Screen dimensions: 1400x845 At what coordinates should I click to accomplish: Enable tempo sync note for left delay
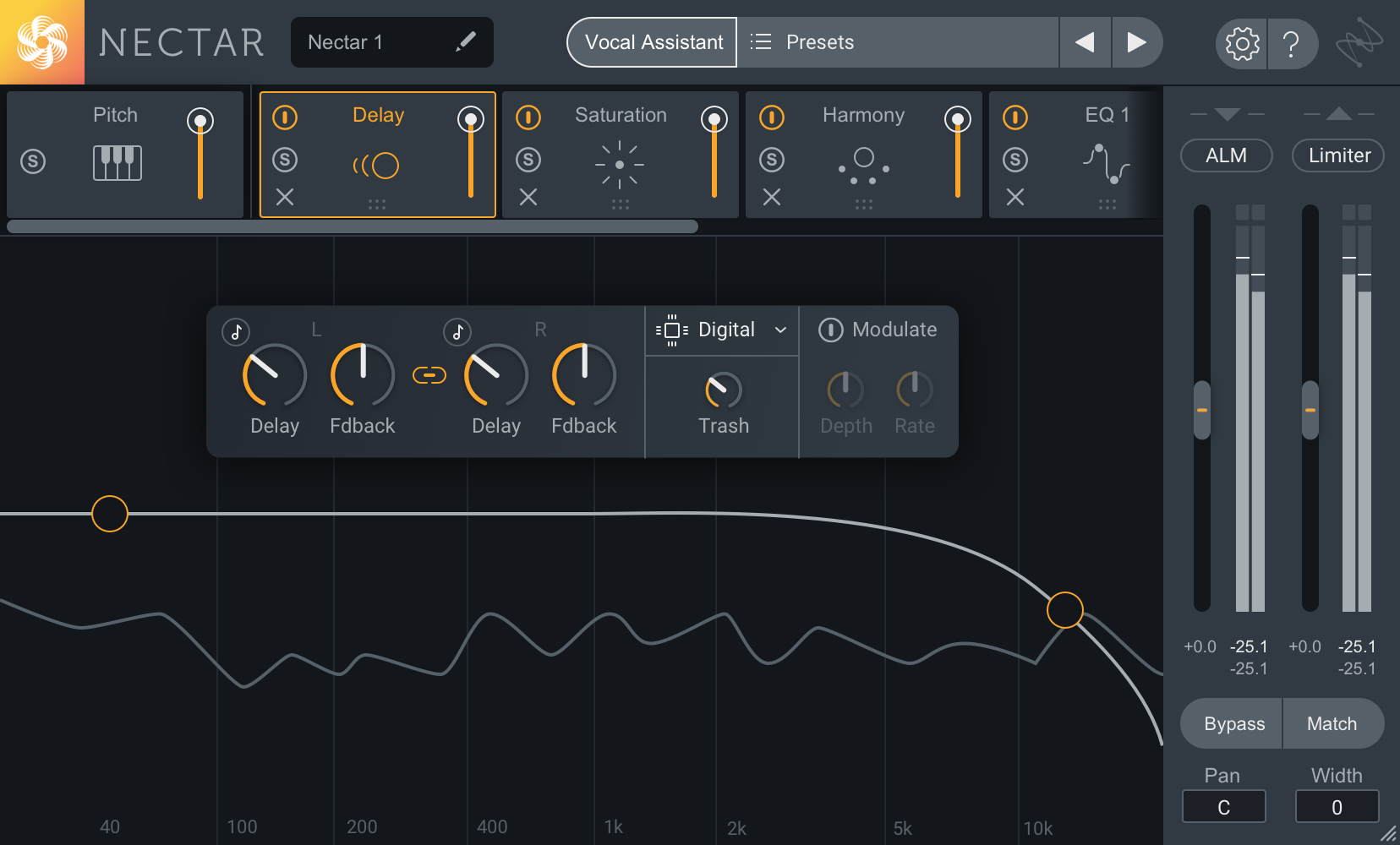tap(236, 332)
